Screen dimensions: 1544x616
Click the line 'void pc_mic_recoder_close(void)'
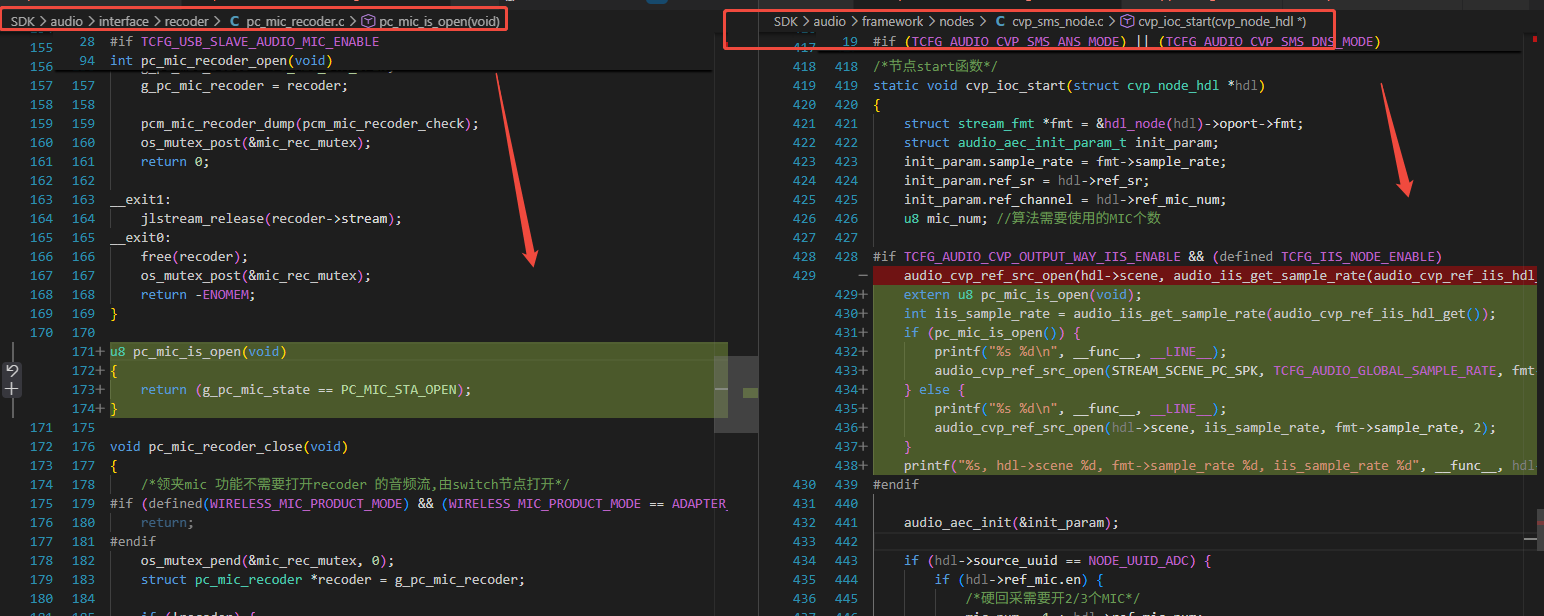coord(229,446)
